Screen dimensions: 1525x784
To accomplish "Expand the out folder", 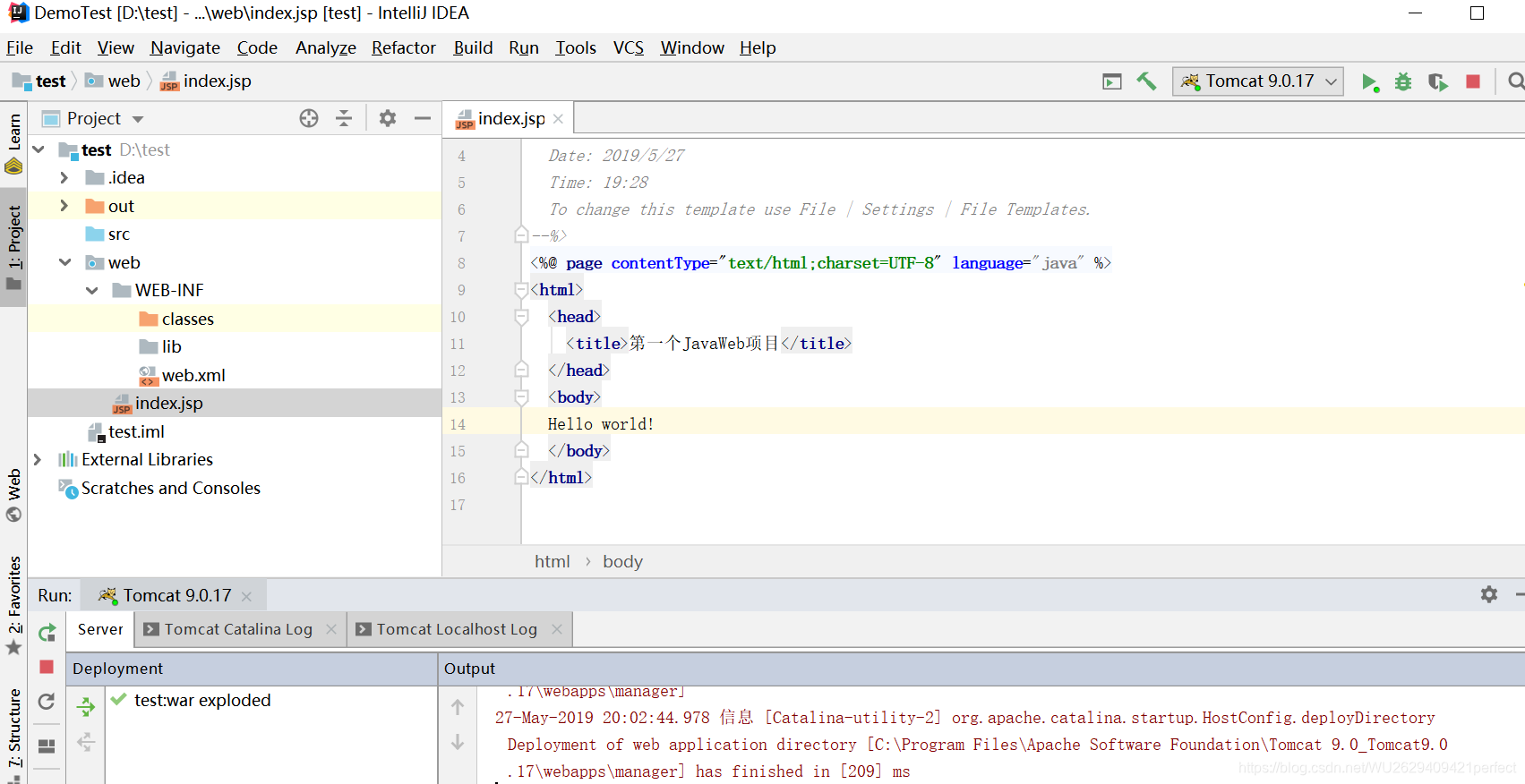I will (x=64, y=206).
